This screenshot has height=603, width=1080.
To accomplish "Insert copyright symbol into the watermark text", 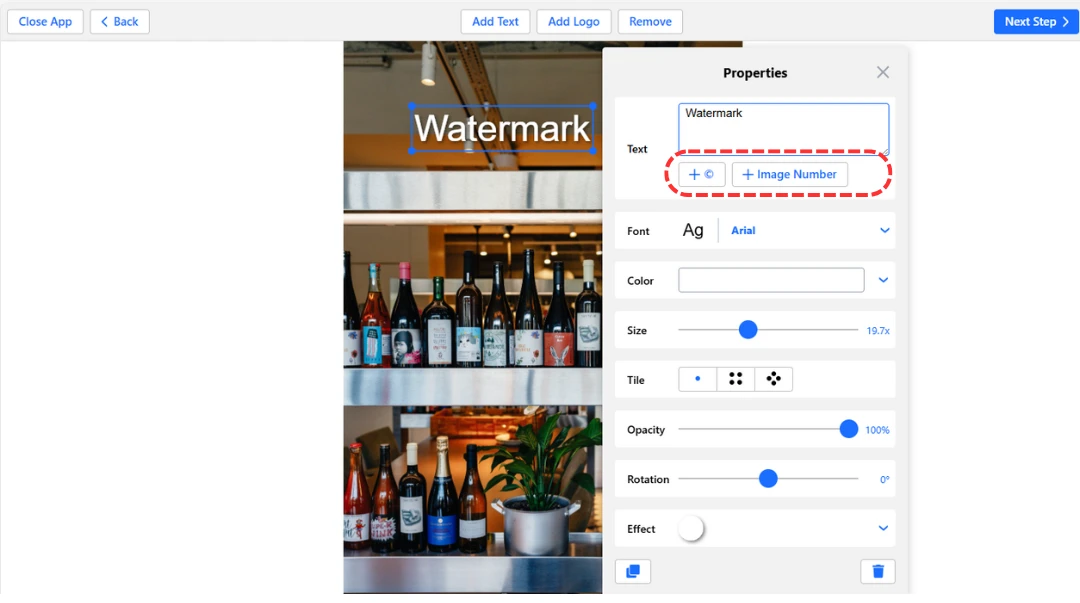I will coord(701,173).
